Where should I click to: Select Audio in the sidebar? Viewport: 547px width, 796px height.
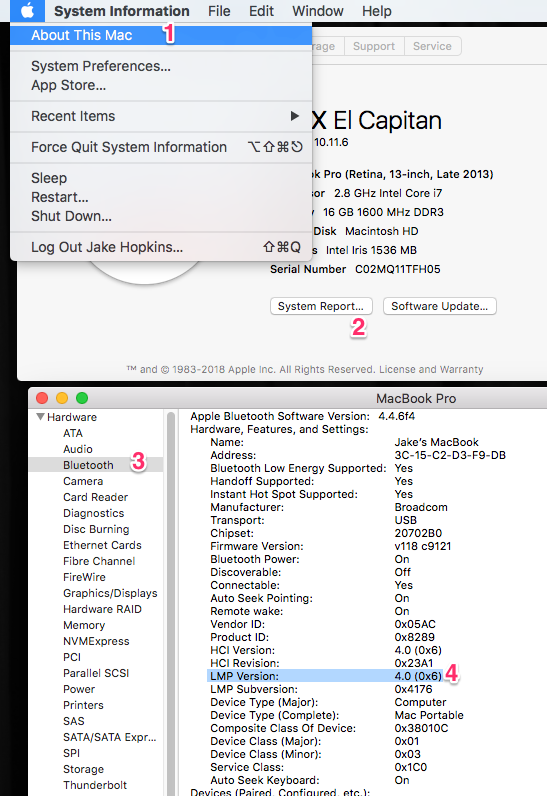[78, 449]
